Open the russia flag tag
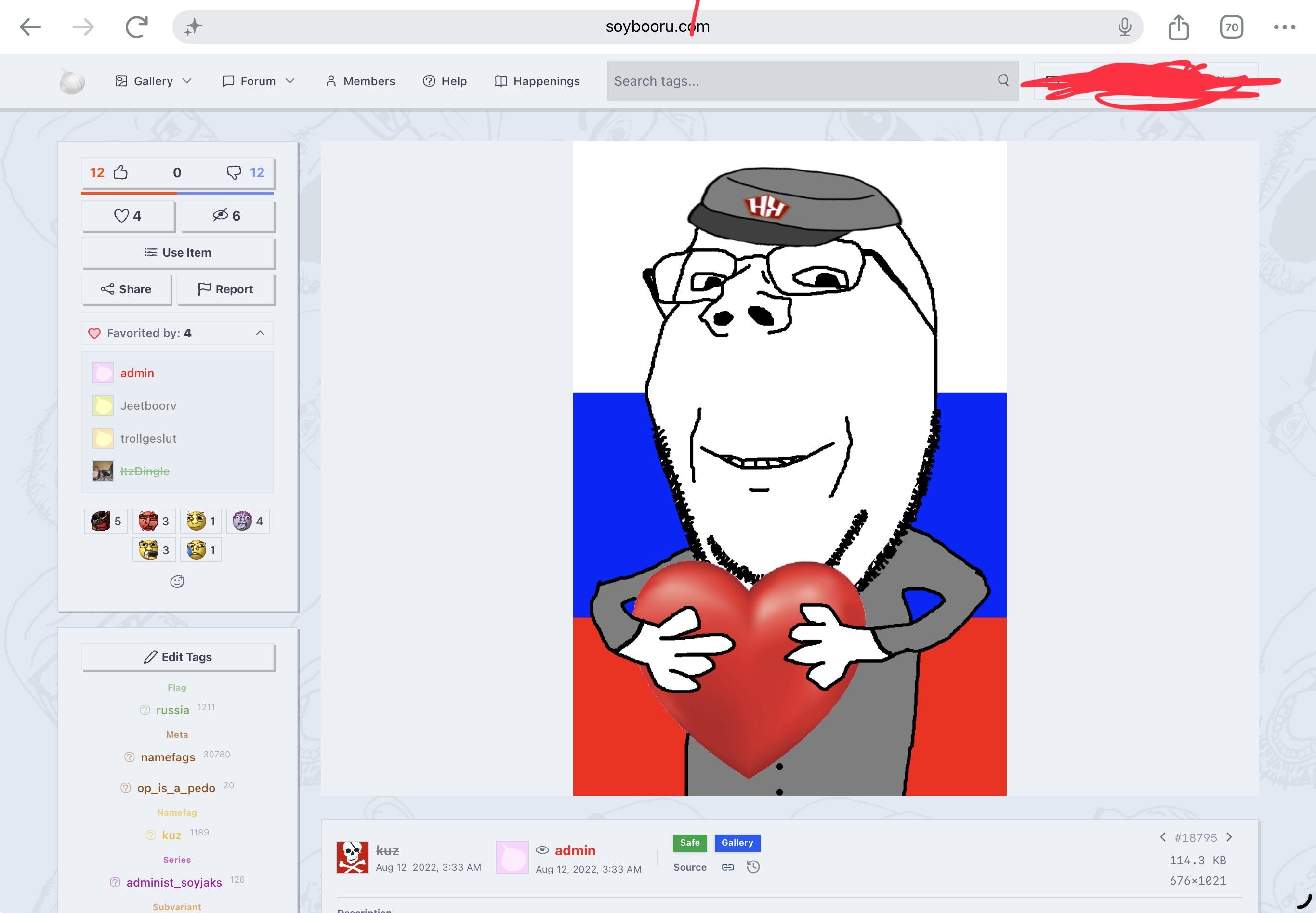 (173, 710)
